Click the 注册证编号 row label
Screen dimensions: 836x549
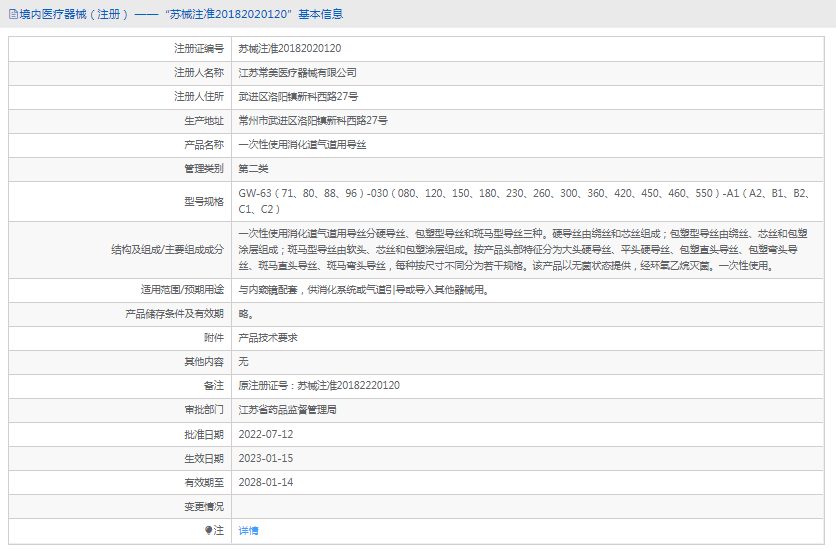[199, 49]
